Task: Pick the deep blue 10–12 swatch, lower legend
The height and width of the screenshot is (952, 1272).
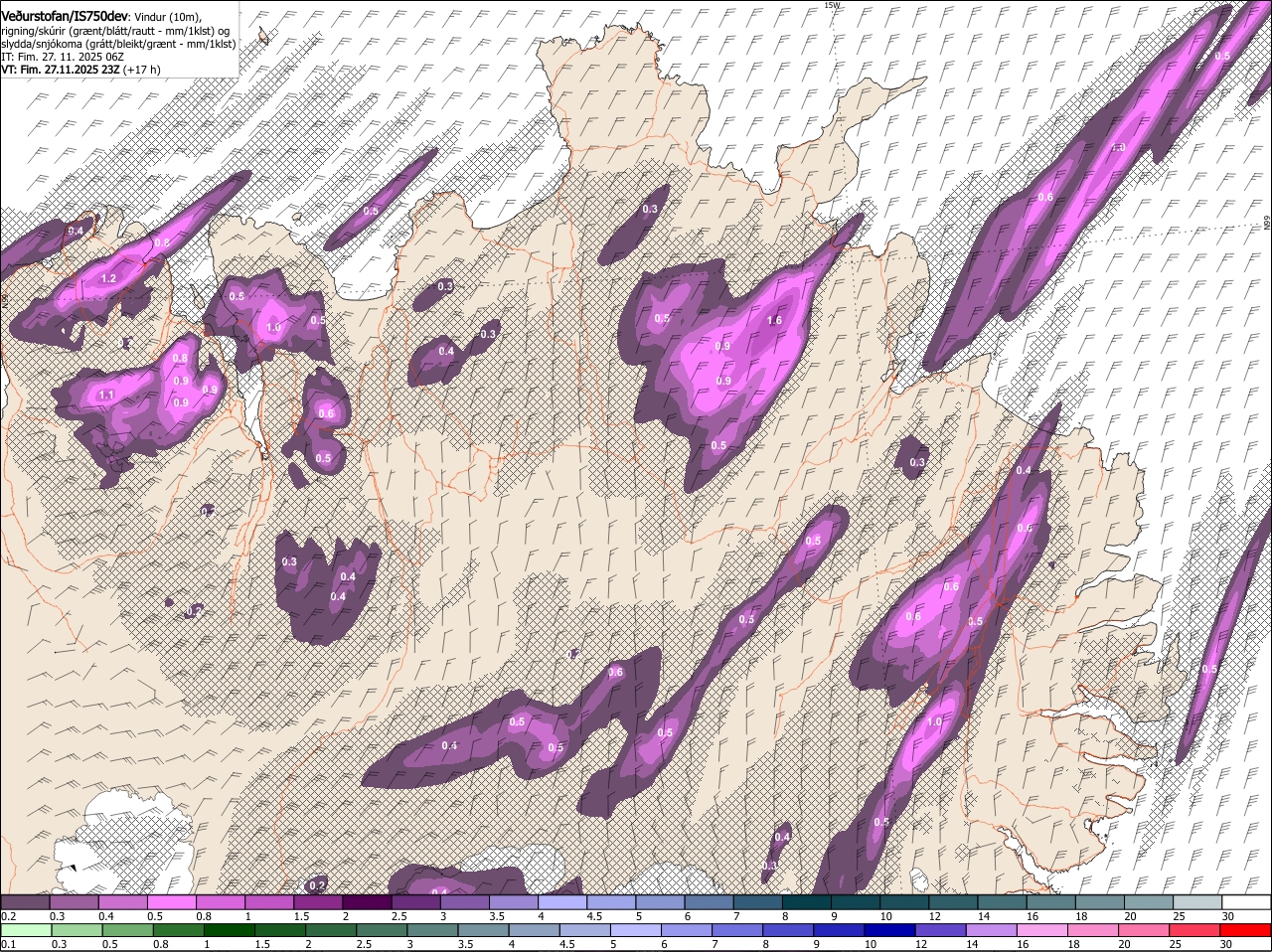Action: tap(891, 930)
